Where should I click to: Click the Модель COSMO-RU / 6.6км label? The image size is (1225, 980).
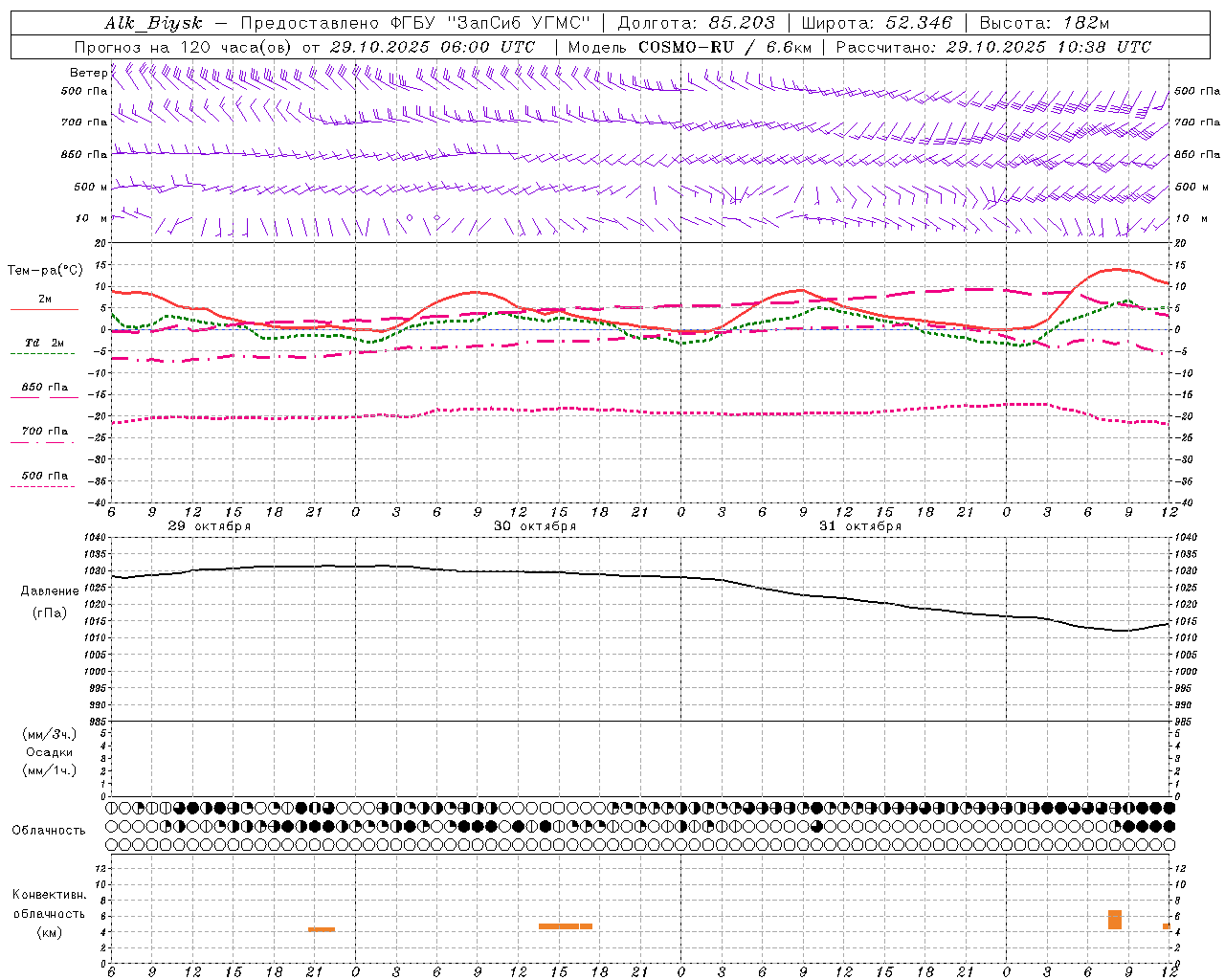[690, 47]
